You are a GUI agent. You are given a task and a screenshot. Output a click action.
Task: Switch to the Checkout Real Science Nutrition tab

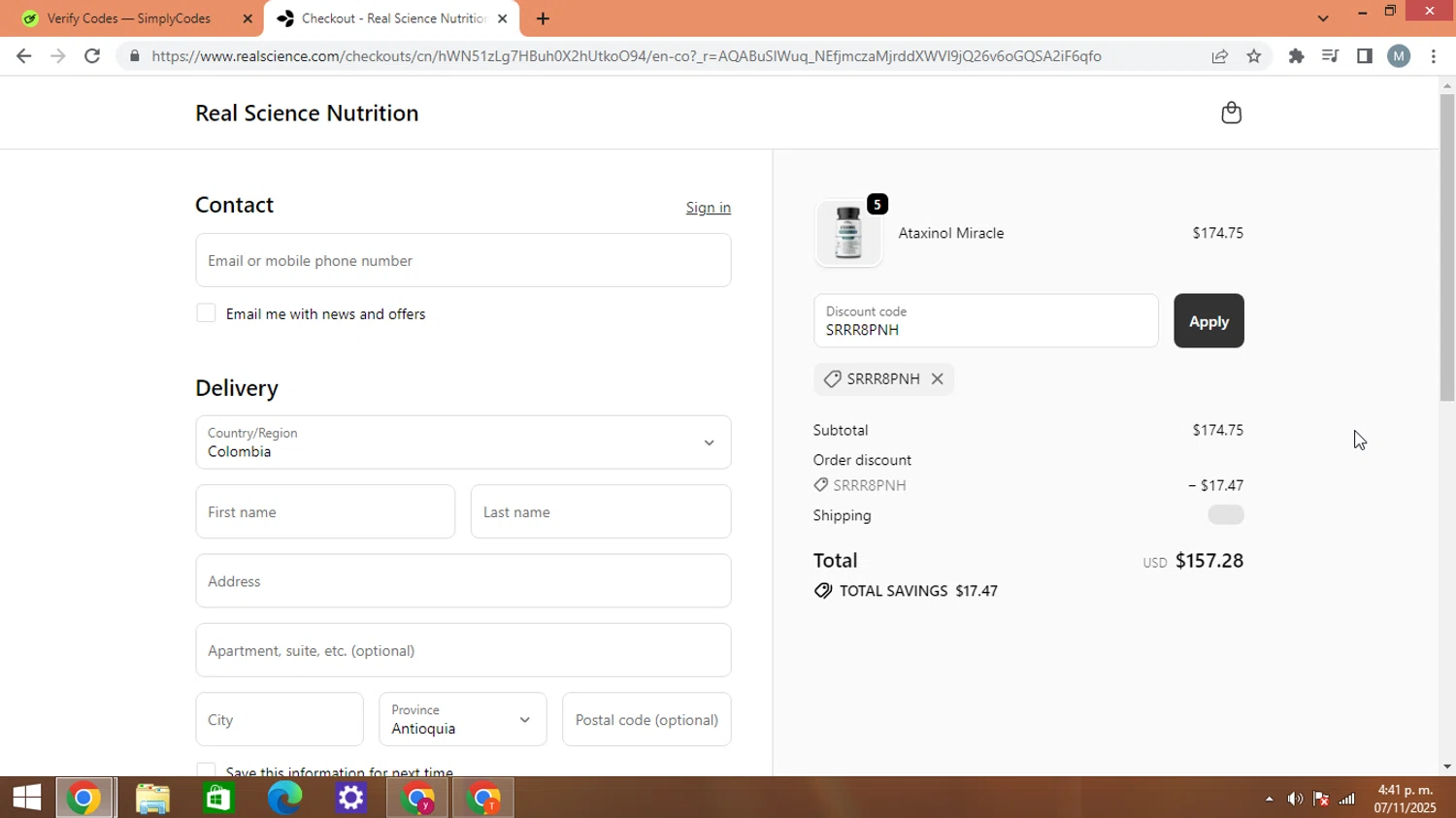[392, 18]
